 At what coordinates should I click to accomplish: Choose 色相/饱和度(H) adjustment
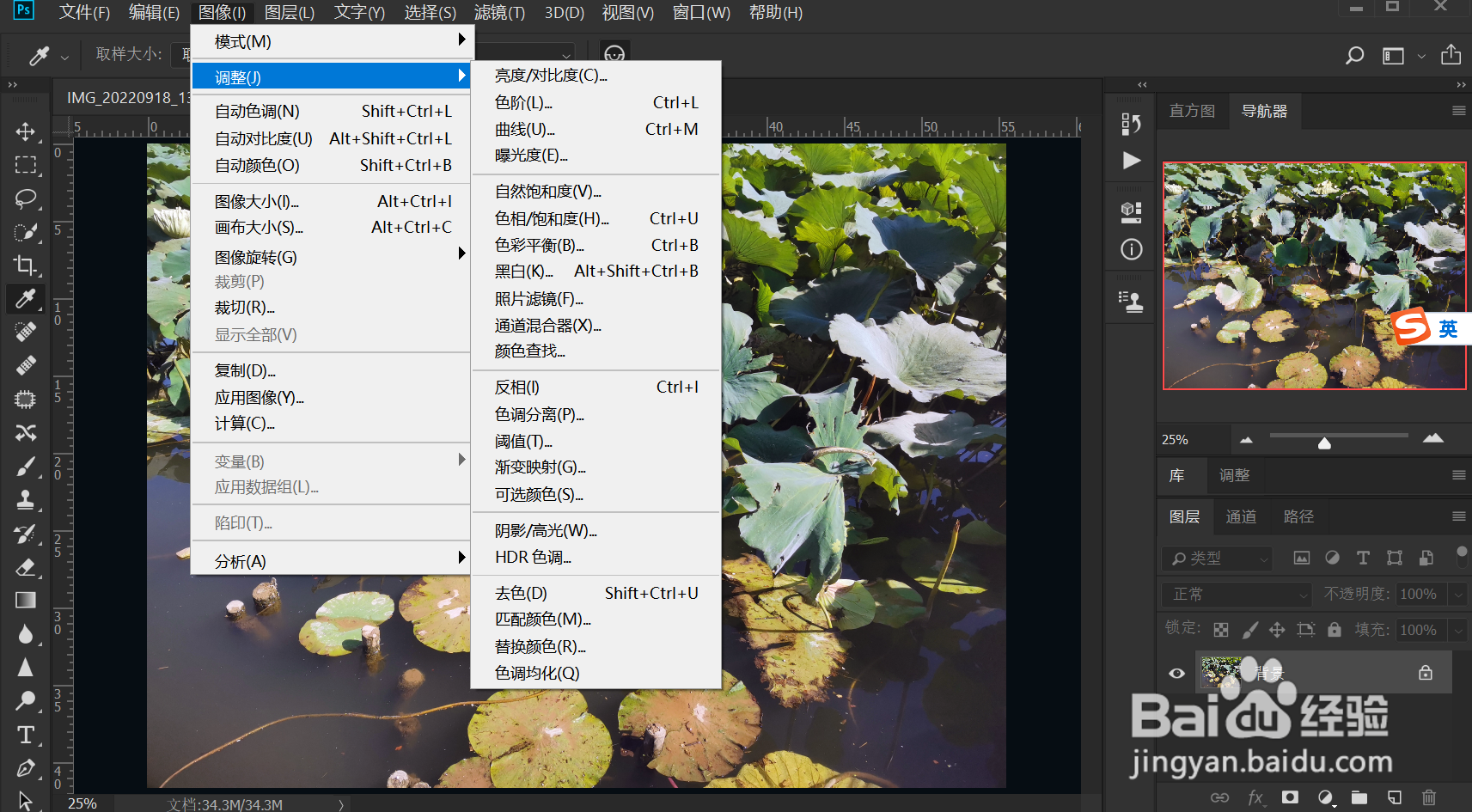click(596, 218)
